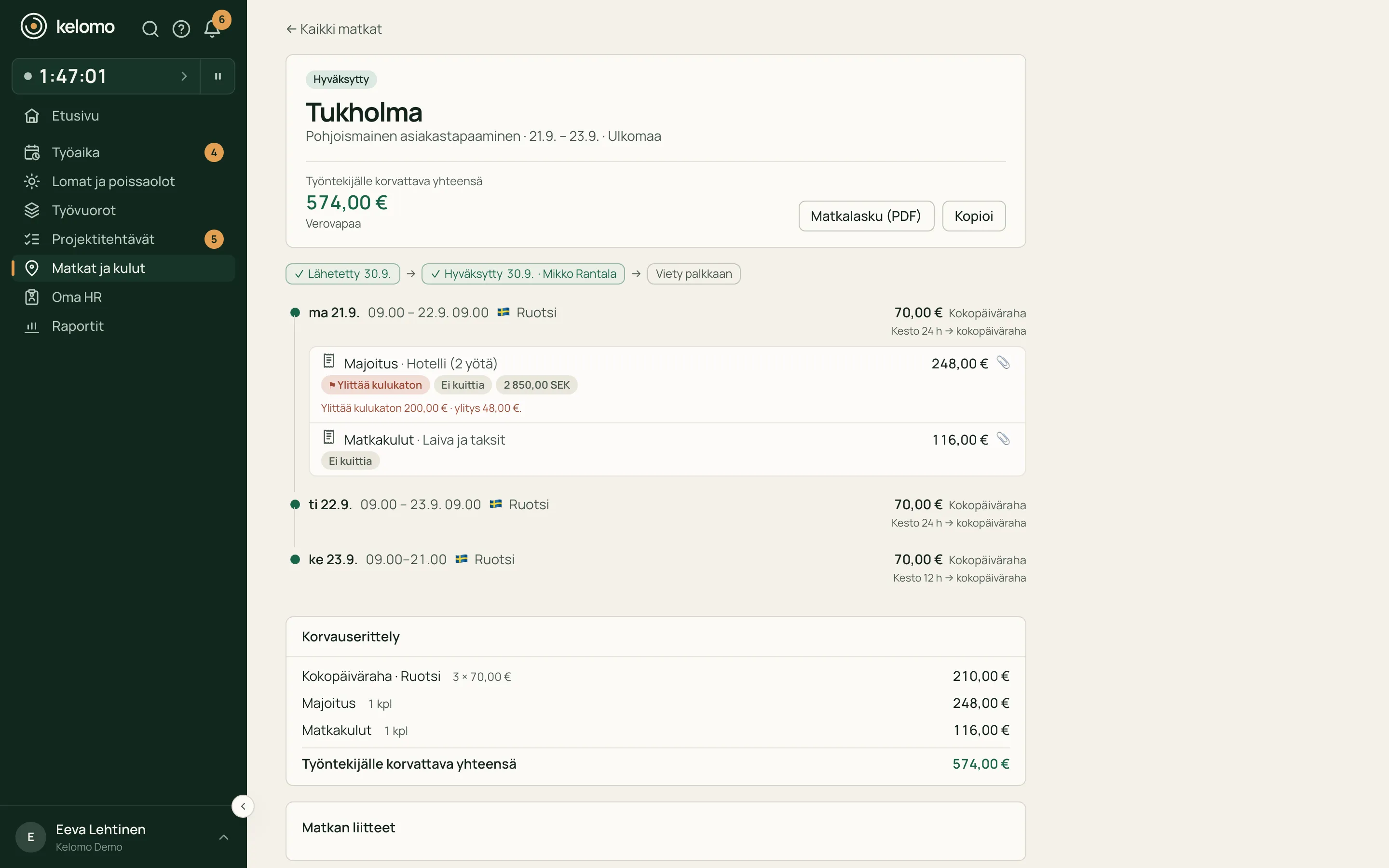The width and height of the screenshot is (1389, 868).
Task: Download the Matkalasku (PDF)
Action: tap(866, 216)
